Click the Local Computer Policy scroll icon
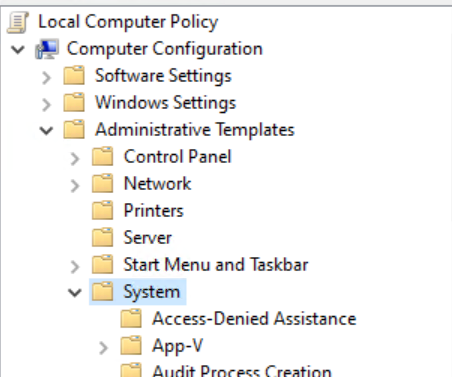This screenshot has height=377, width=452. tap(17, 22)
